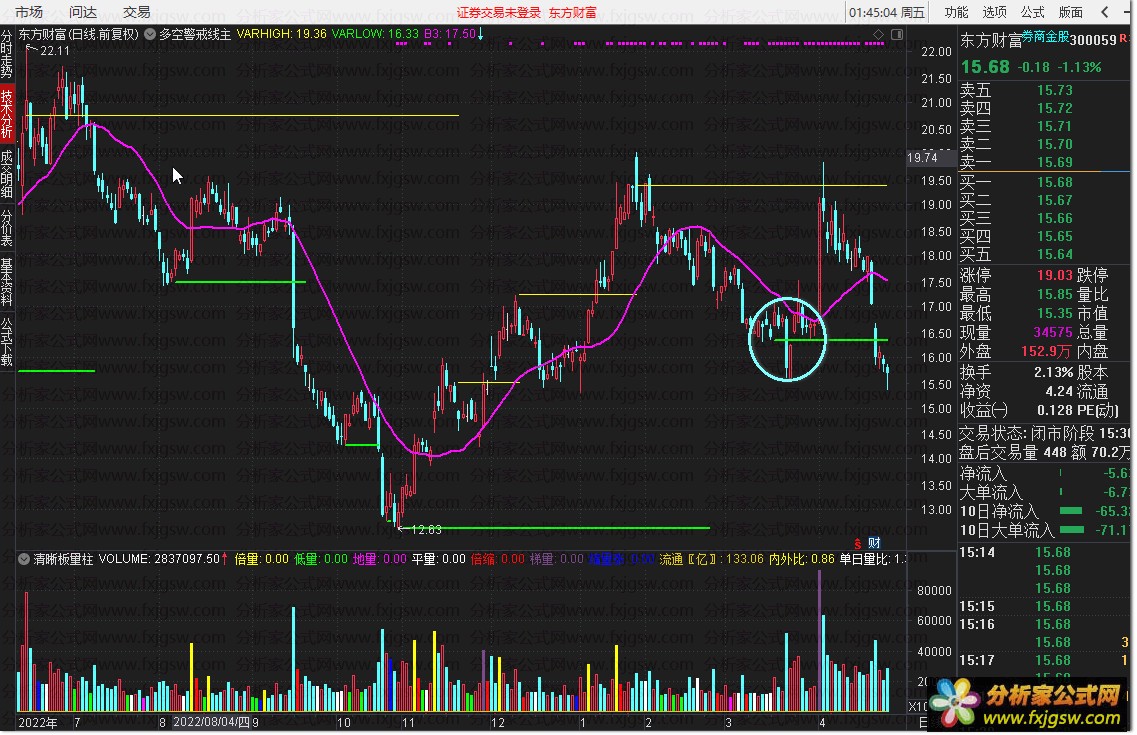This screenshot has width=1137, height=735.
Task: Click the VARLOW: 16.33 value
Action: (x=375, y=34)
